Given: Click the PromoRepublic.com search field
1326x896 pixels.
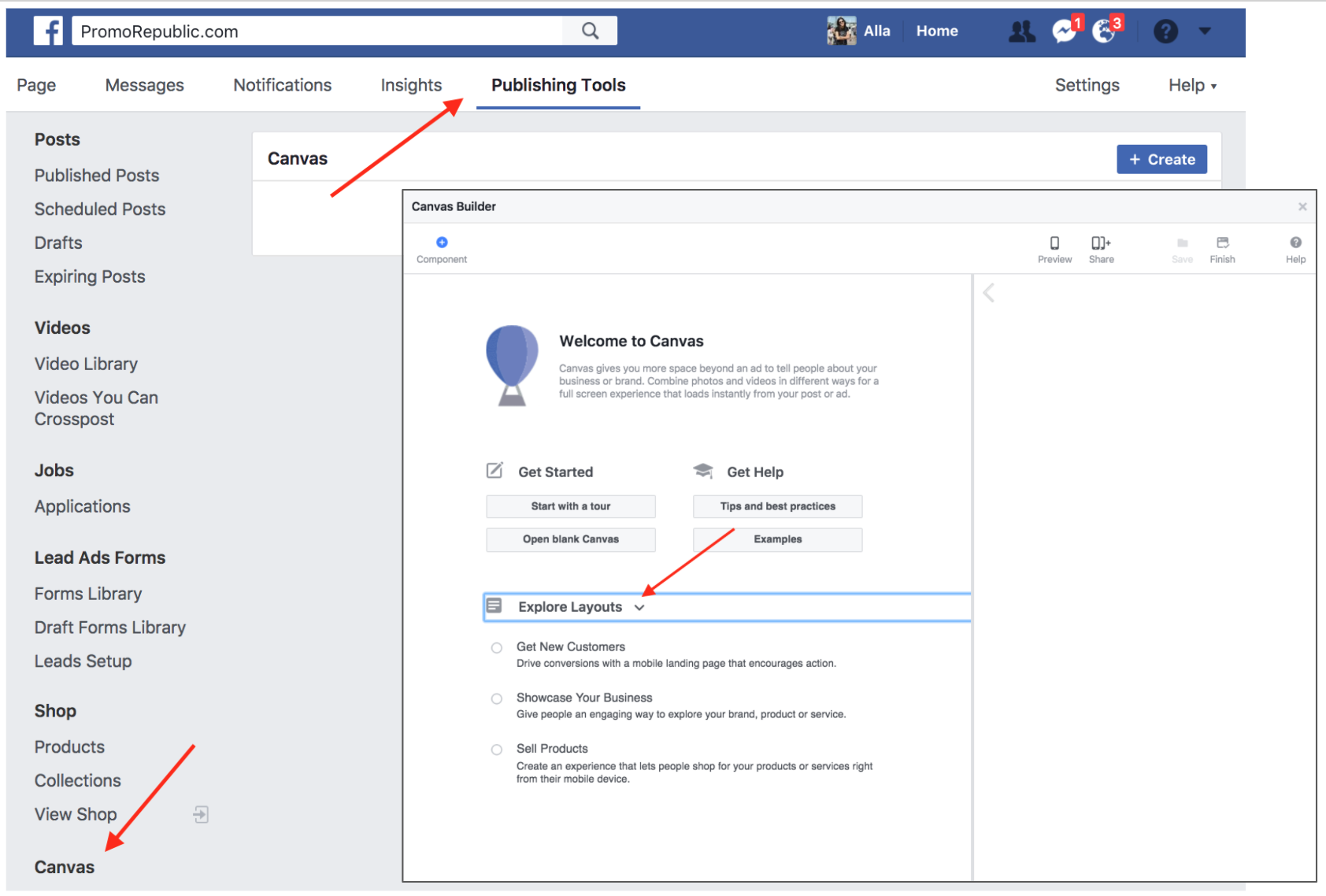Looking at the screenshot, I should pos(317,31).
